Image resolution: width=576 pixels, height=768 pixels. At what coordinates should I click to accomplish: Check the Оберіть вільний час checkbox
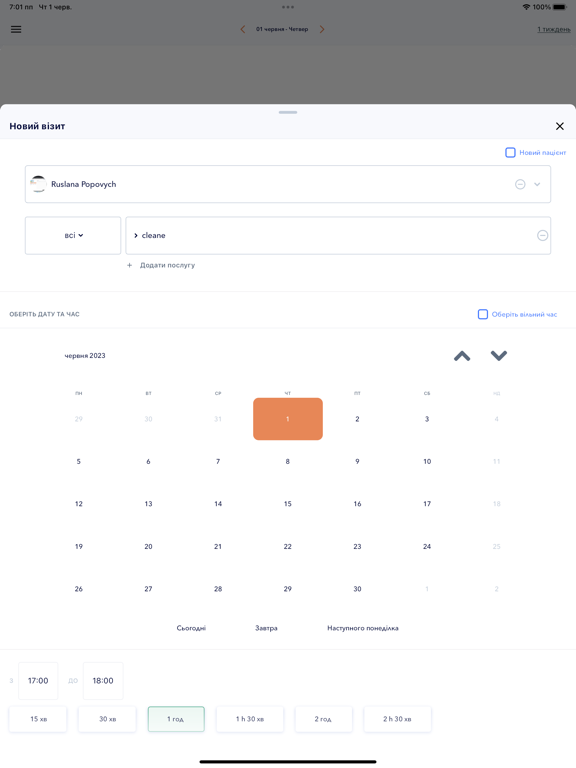point(483,314)
